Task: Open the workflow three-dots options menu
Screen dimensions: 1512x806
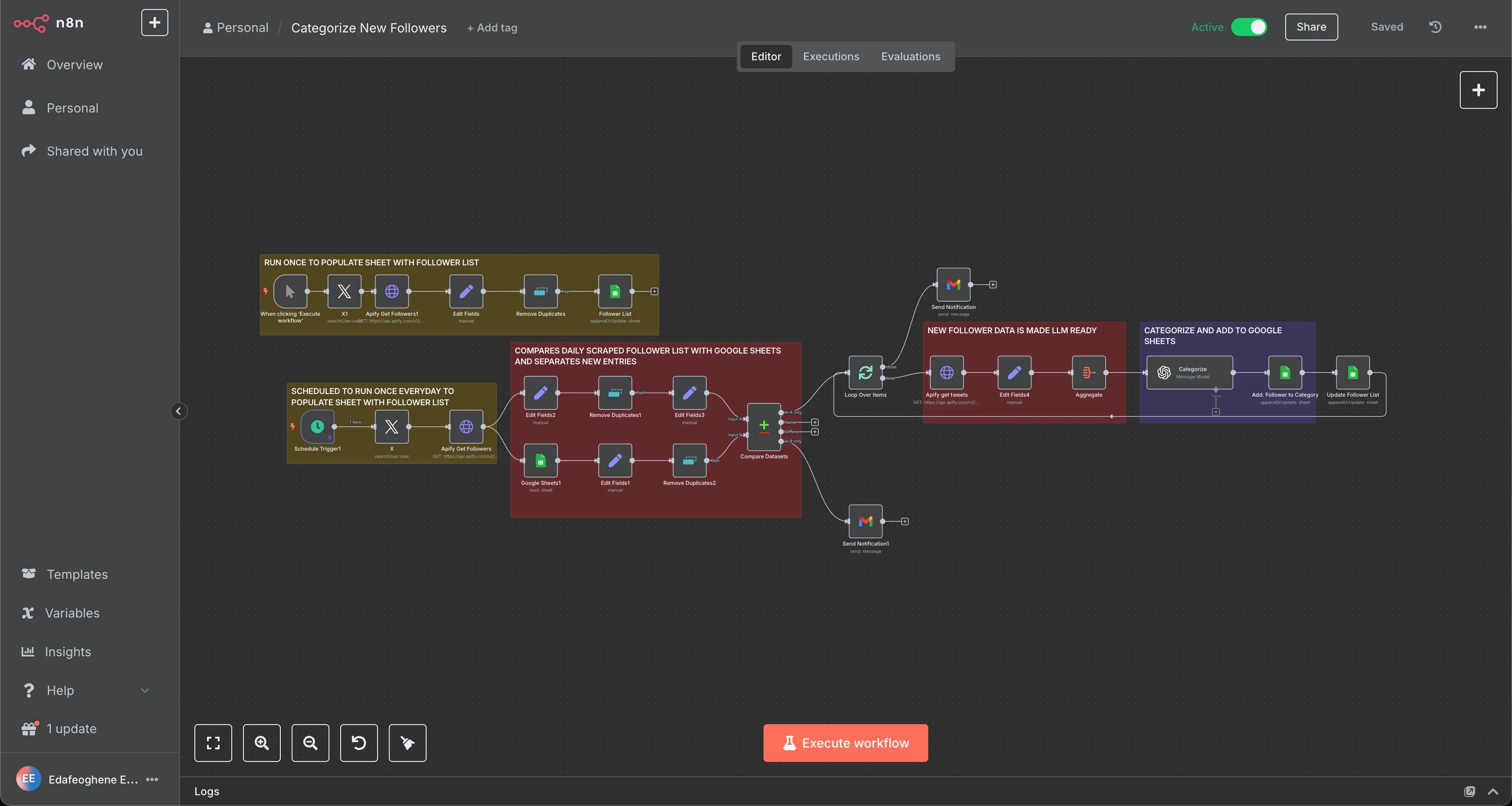Action: pos(1480,27)
